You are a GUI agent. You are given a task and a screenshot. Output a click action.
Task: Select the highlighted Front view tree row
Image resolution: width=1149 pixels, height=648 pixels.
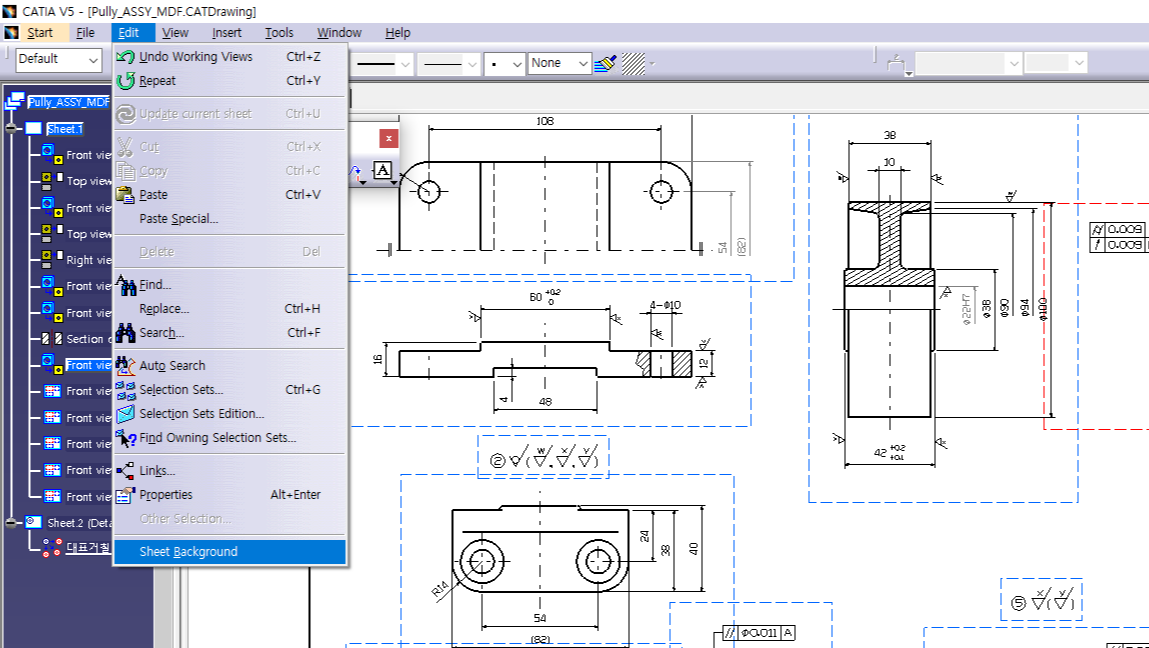click(x=89, y=365)
